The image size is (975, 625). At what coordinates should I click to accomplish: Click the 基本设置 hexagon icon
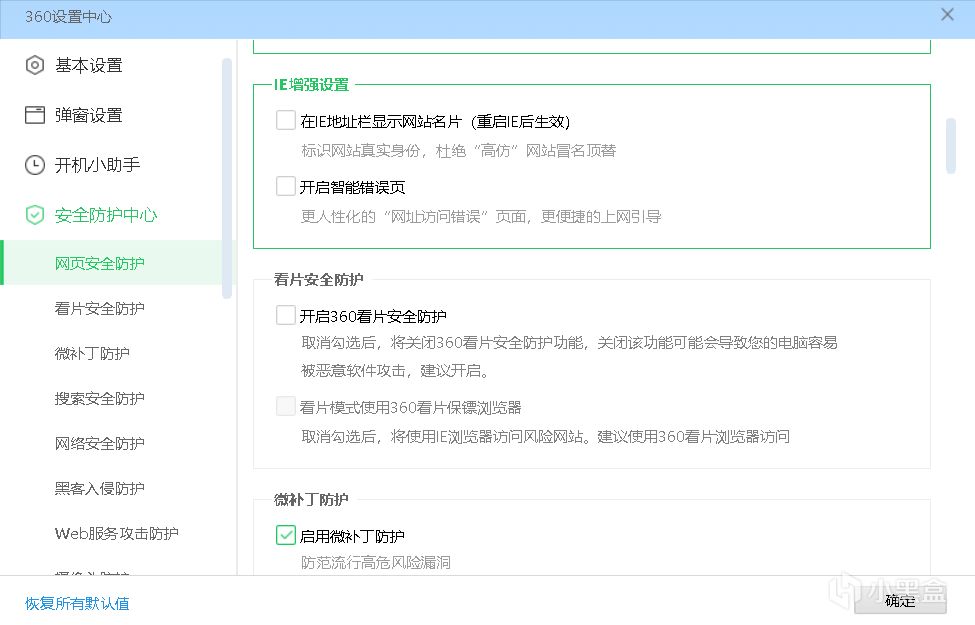tap(35, 65)
